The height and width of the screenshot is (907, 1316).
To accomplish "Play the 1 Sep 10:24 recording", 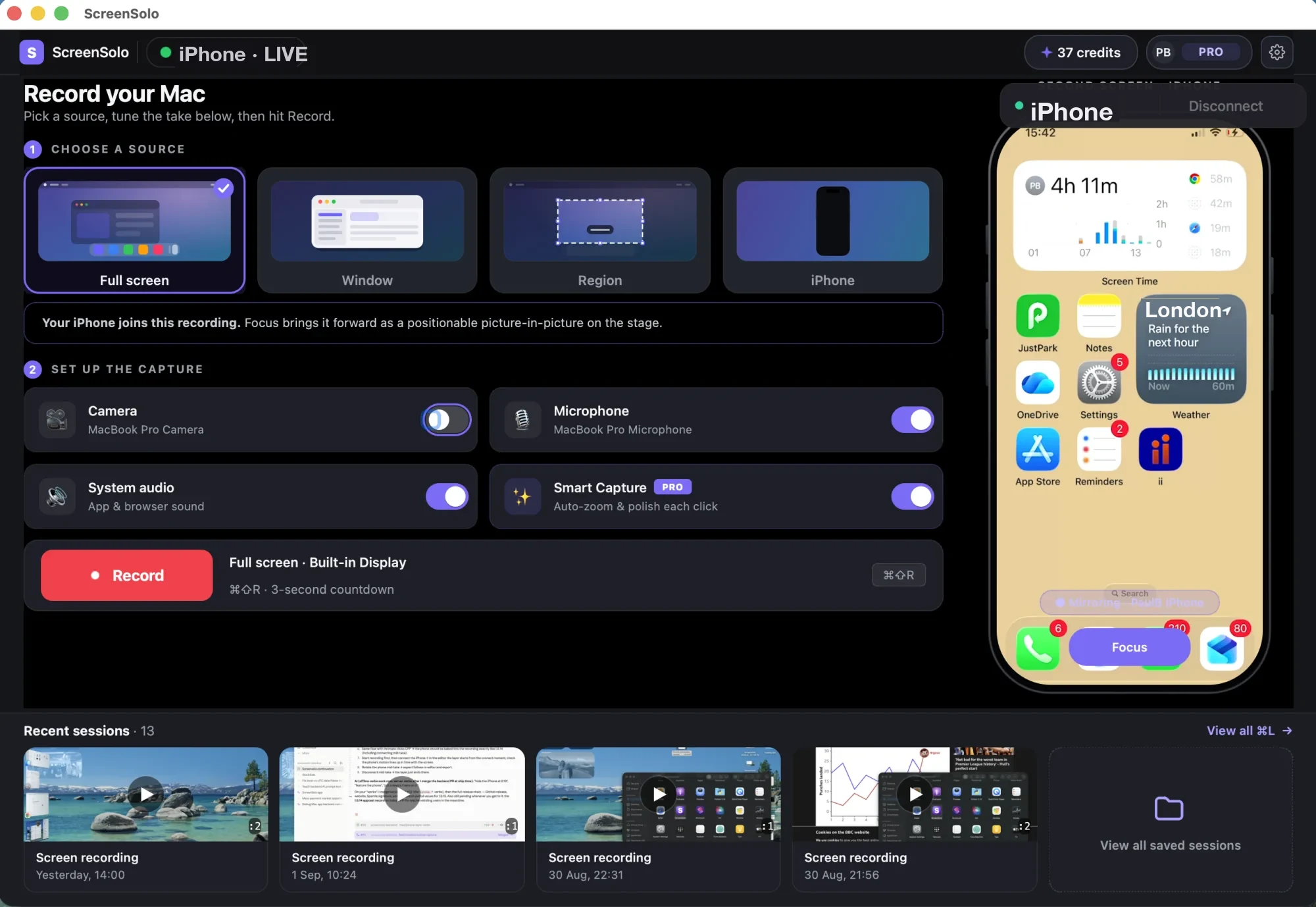I will [x=402, y=794].
